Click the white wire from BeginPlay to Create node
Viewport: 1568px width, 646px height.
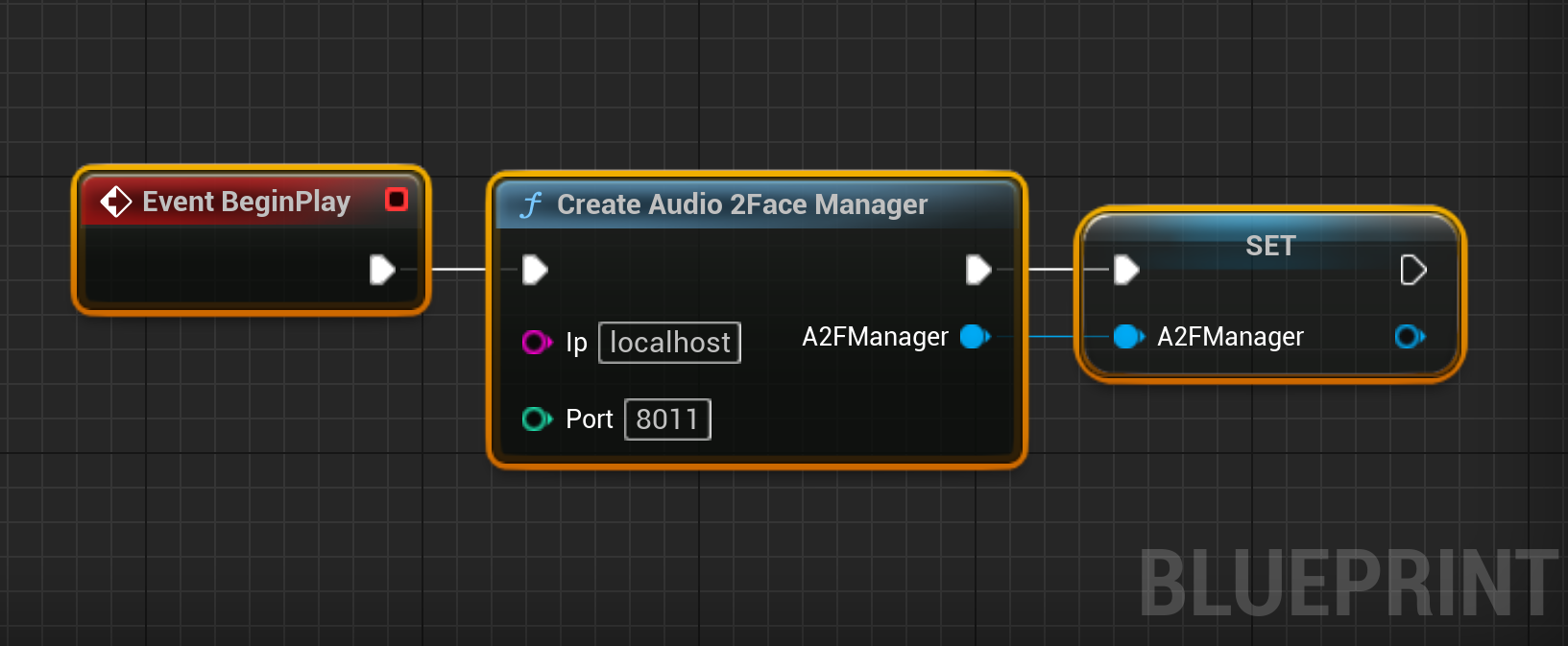click(x=459, y=270)
